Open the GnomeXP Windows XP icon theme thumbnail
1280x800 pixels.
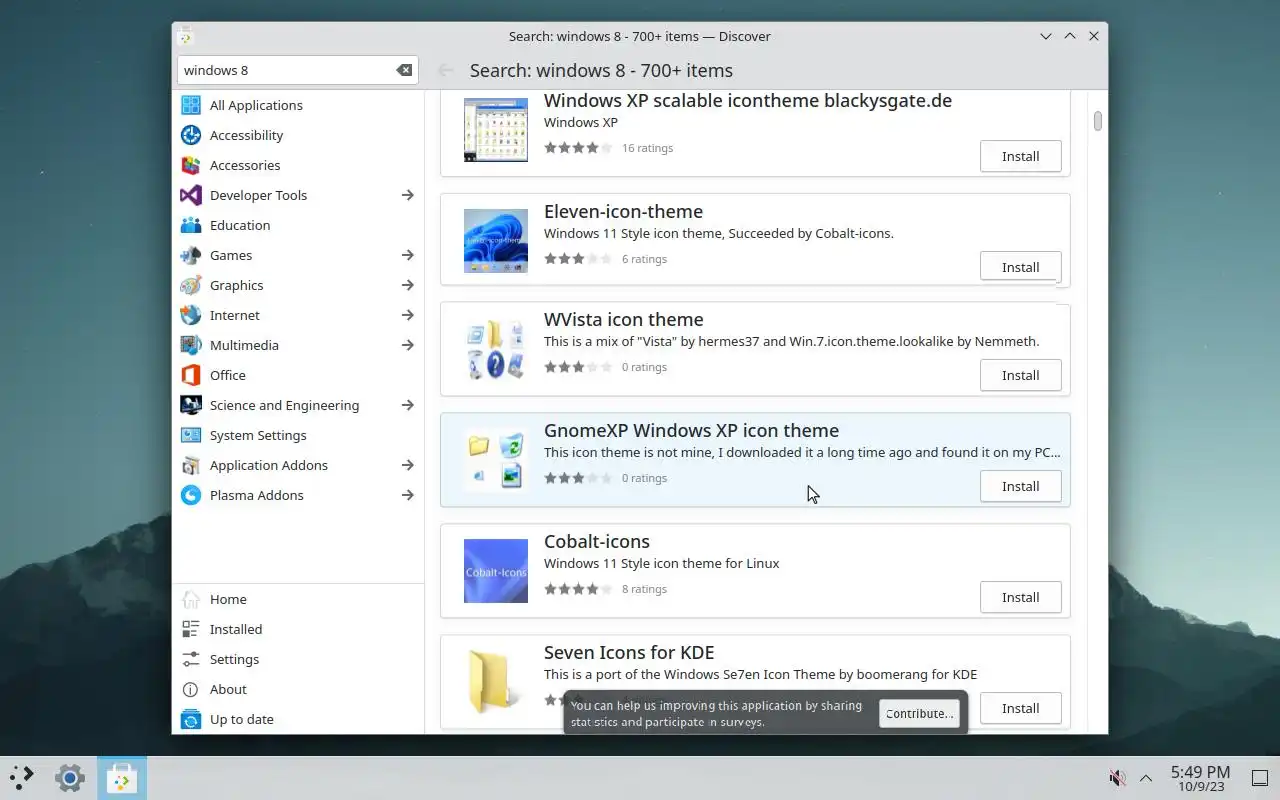(x=496, y=460)
